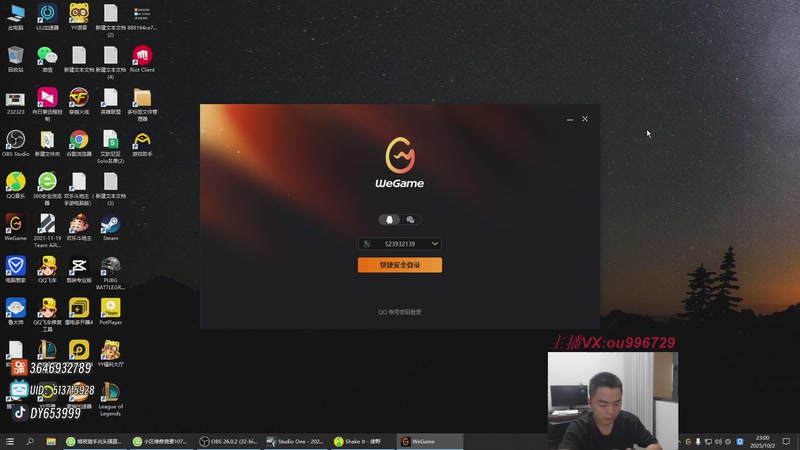The height and width of the screenshot is (450, 800).
Task: Open the notification center icon
Action: click(786, 442)
